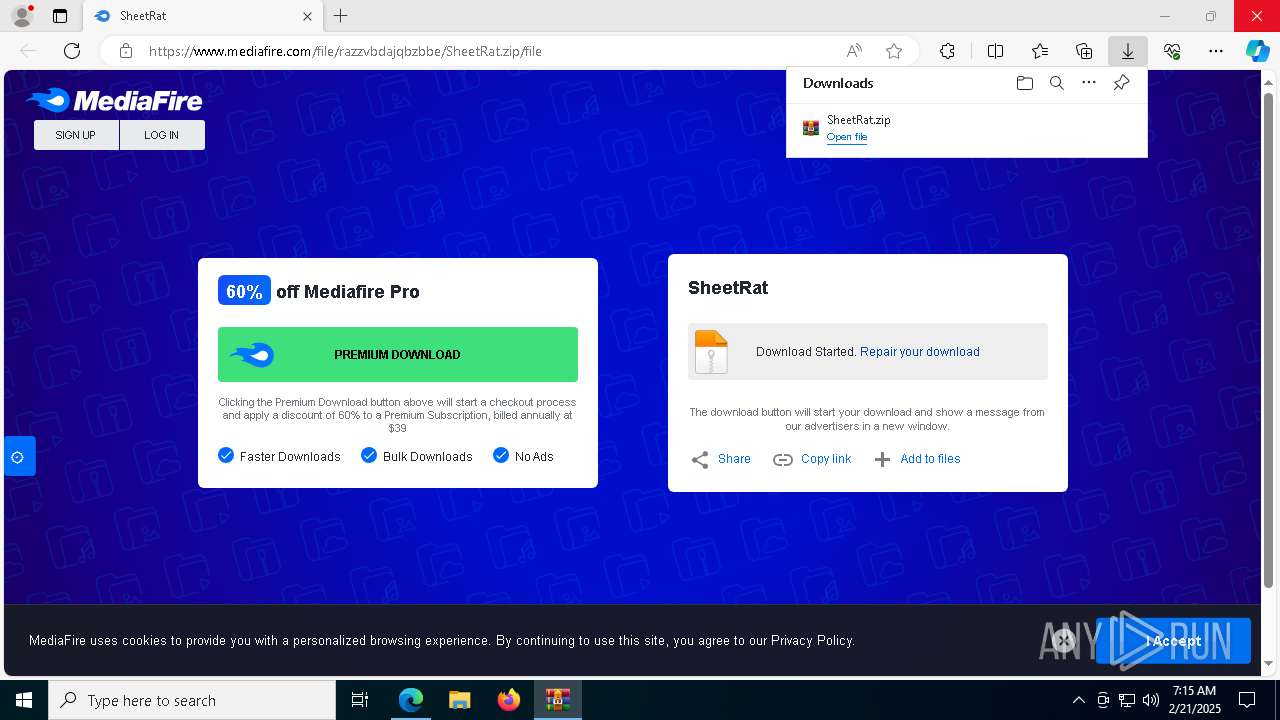The width and height of the screenshot is (1280, 720).
Task: Open Browser essentials heart icon
Action: [1172, 51]
